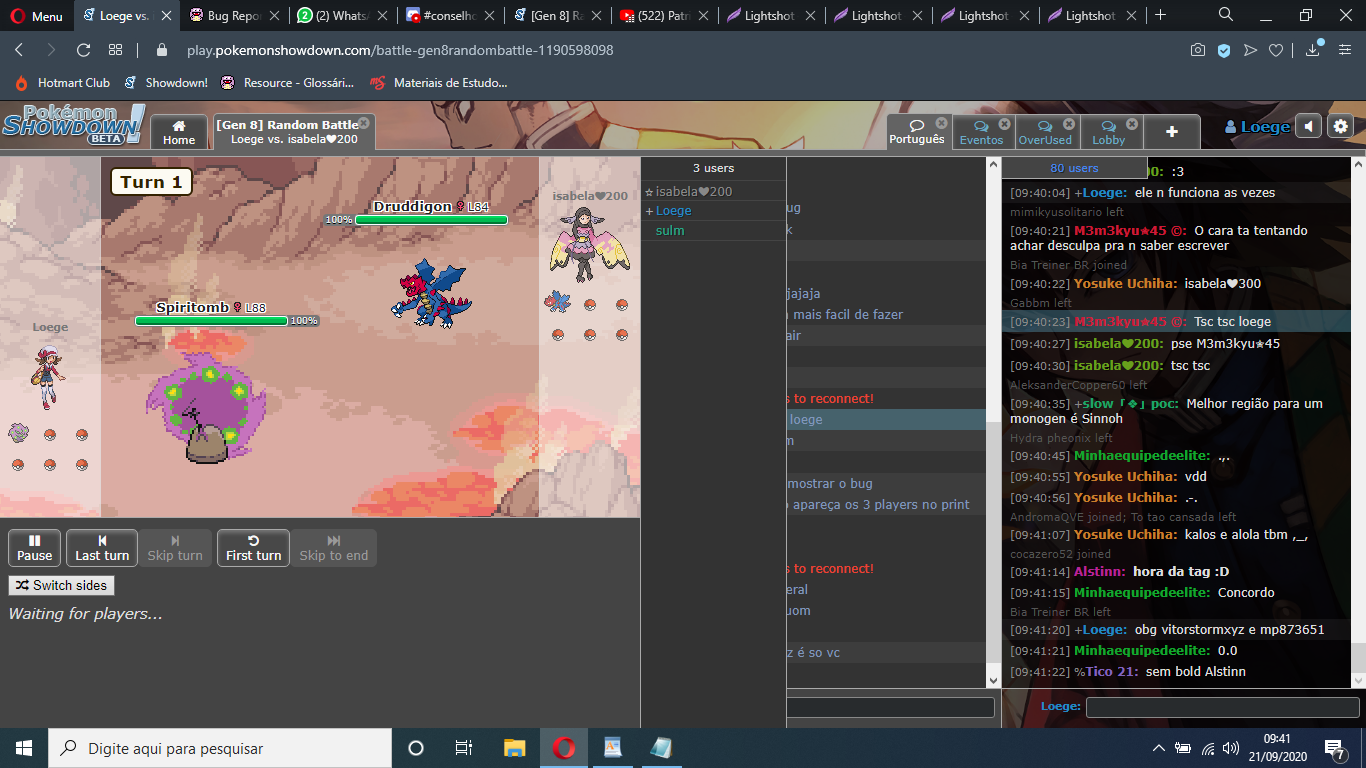Viewport: 1366px width, 768px height.
Task: Open the Showdown options gear icon
Action: coord(1341,127)
